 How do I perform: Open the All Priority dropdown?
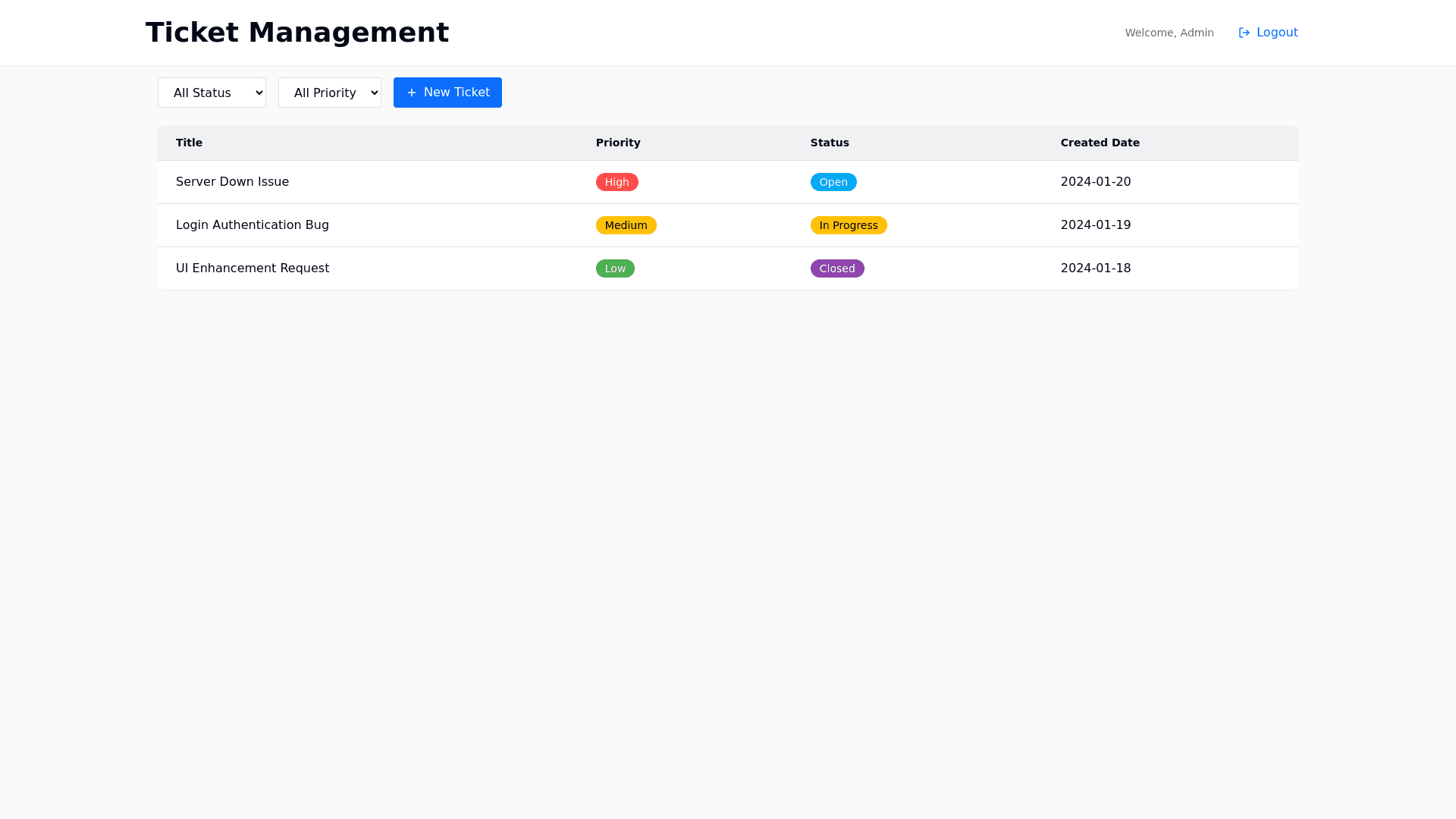[x=329, y=93]
